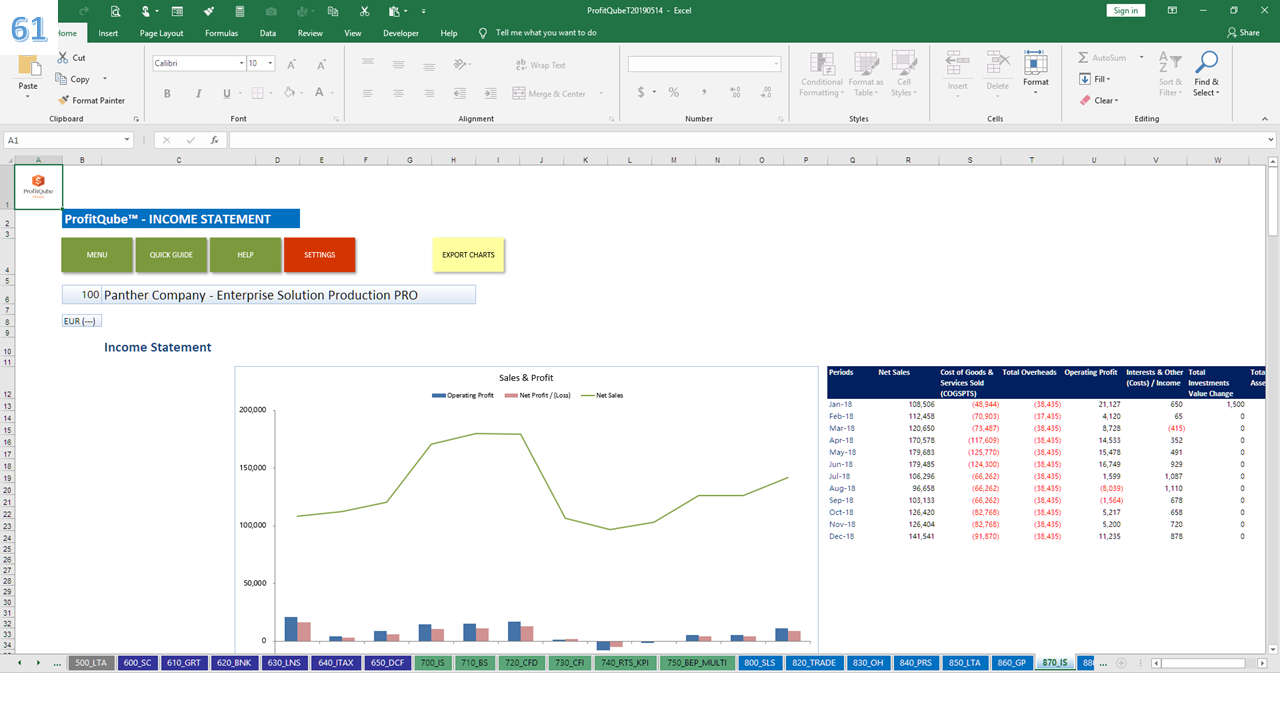Click the red SETTINGS button
The image size is (1280, 720).
pos(319,255)
